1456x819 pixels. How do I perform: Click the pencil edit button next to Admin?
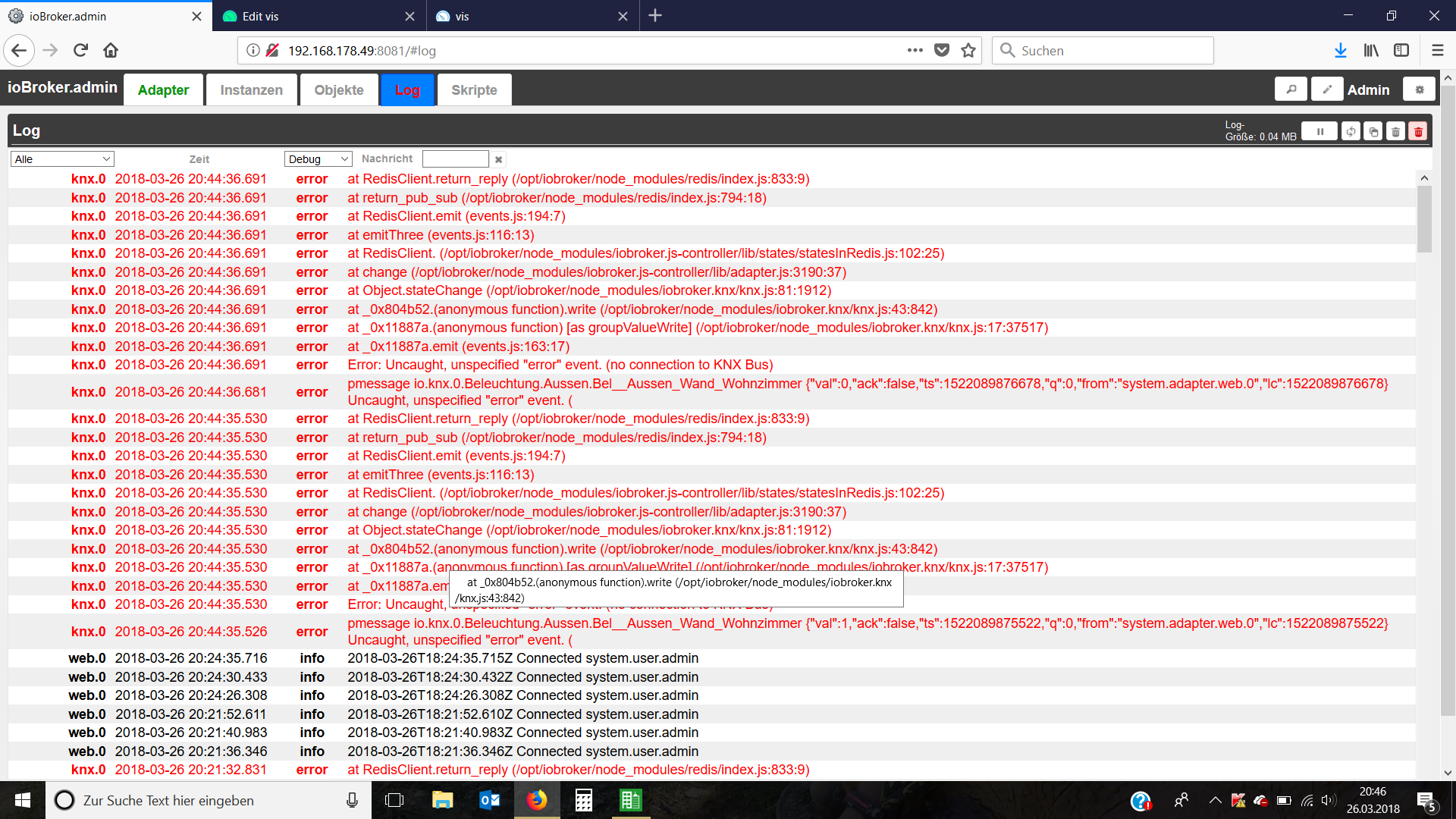click(x=1327, y=89)
